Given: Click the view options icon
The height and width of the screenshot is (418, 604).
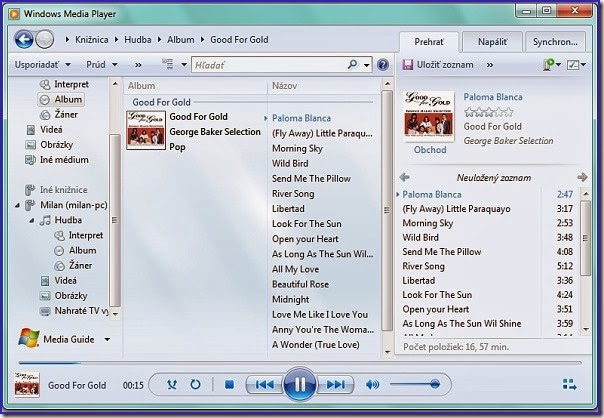Looking at the screenshot, I should (168, 64).
